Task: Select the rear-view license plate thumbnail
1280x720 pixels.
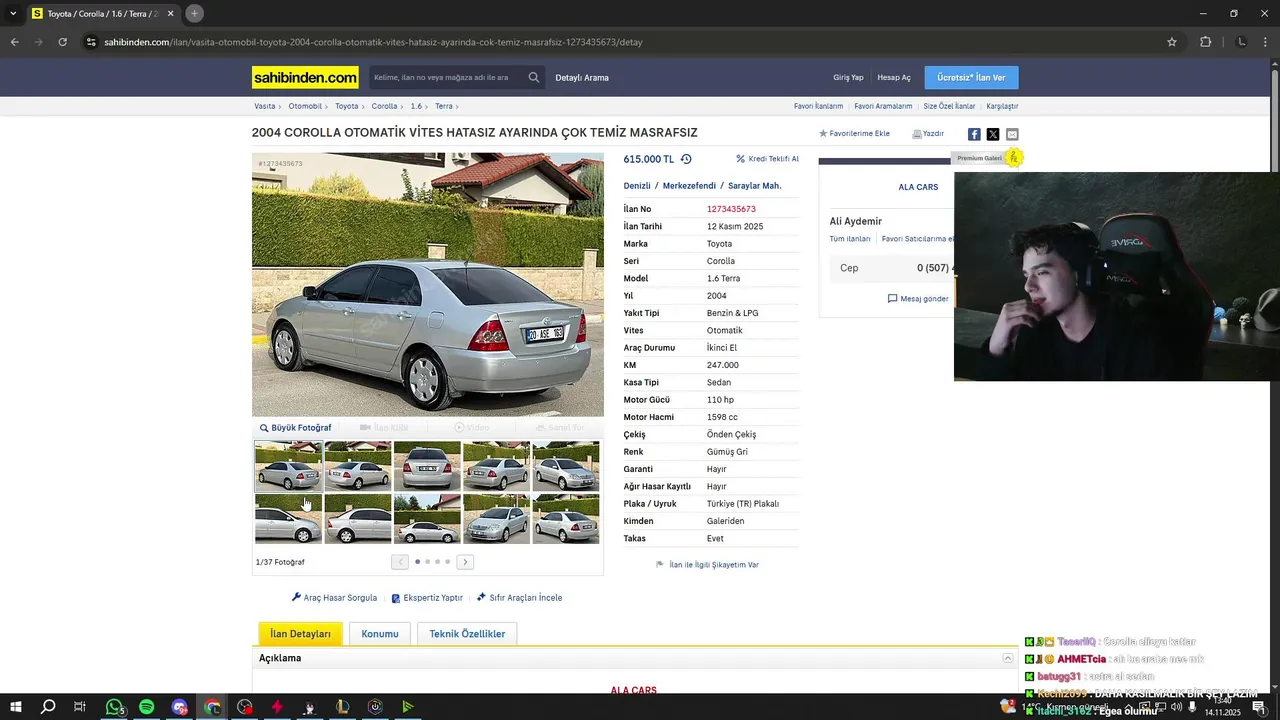Action: point(427,466)
